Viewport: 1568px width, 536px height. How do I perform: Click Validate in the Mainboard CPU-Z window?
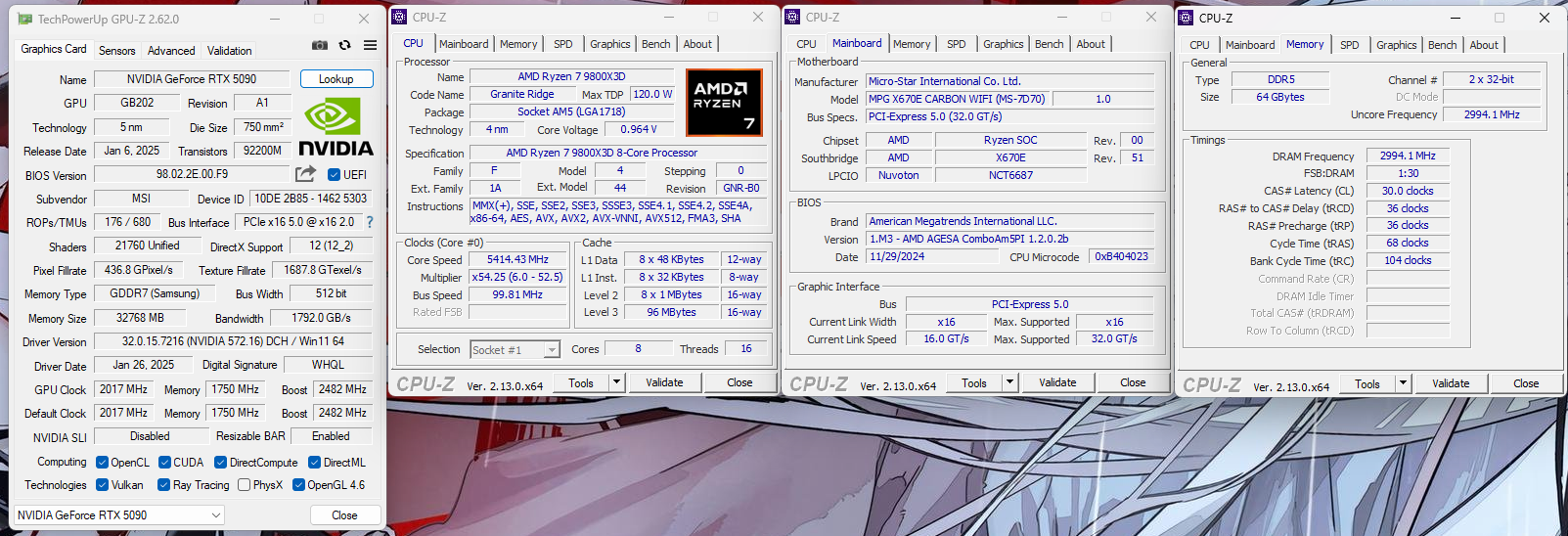pyautogui.click(x=1057, y=382)
